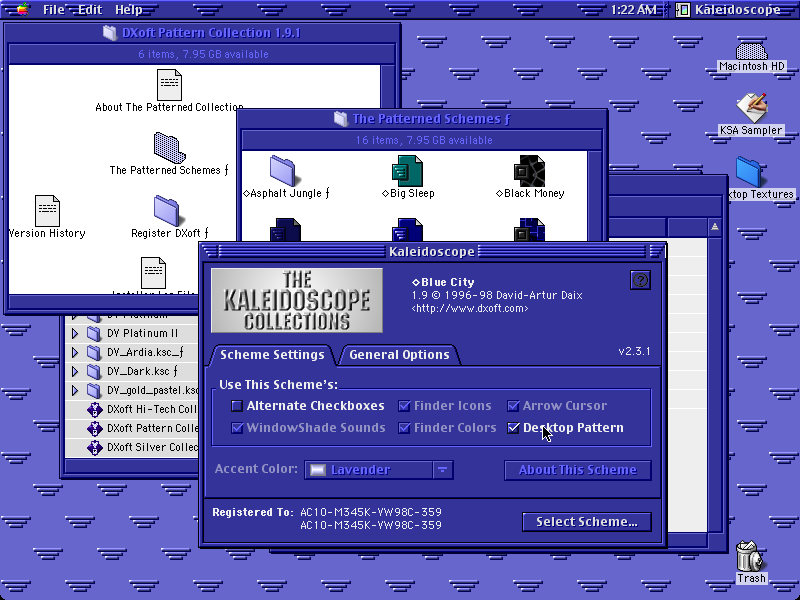This screenshot has width=800, height=600.
Task: Select the DY_gold_pastel.ksc folder icon
Action: click(94, 390)
